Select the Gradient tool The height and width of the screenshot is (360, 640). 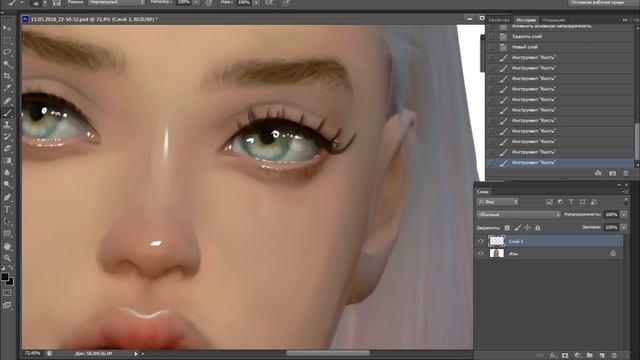(7, 161)
